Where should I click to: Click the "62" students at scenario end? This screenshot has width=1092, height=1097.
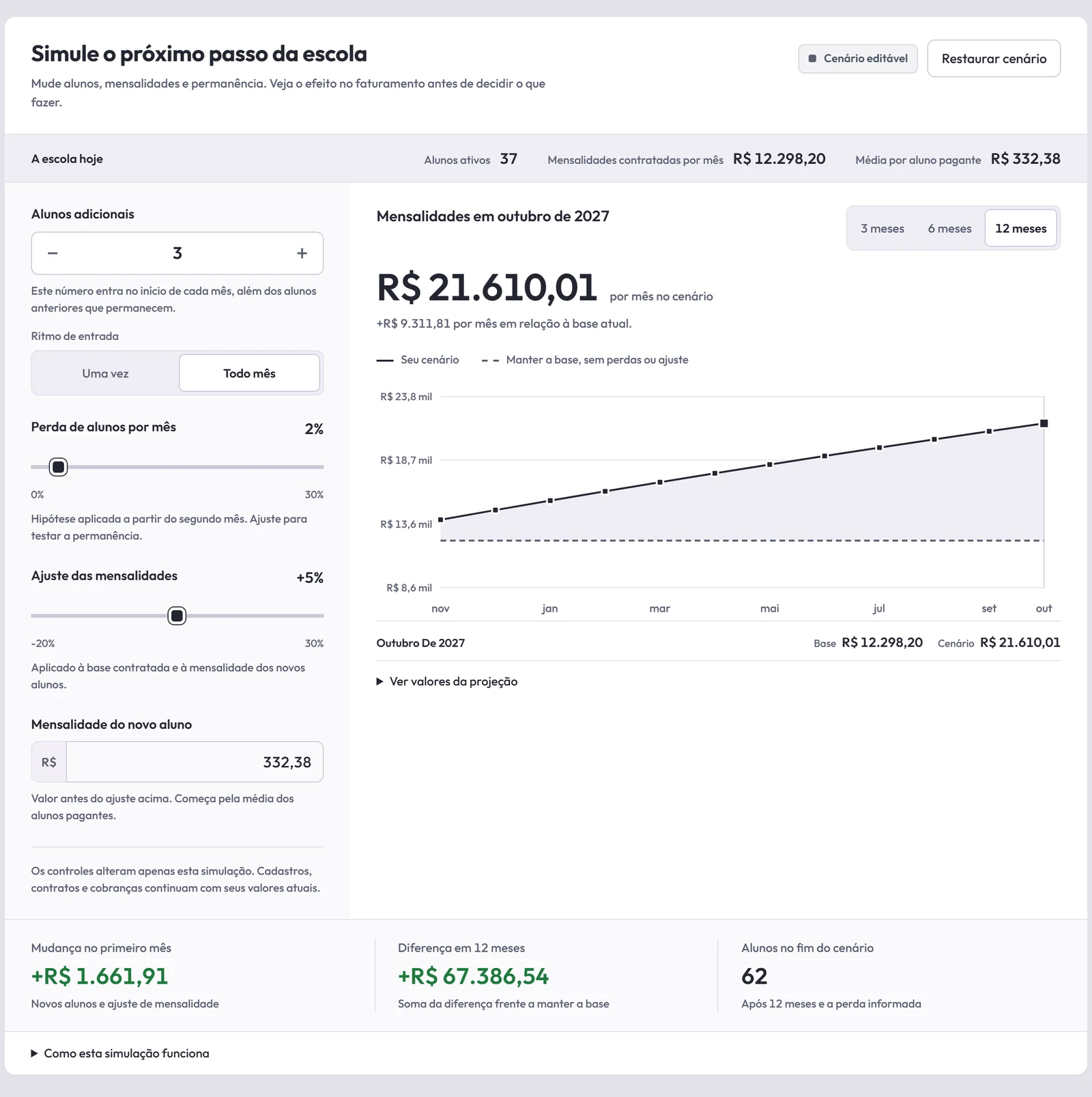click(754, 976)
